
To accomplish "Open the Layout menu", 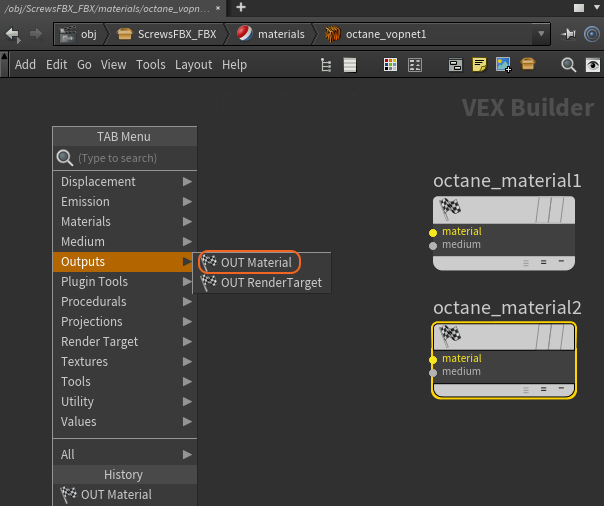I will click(x=193, y=65).
